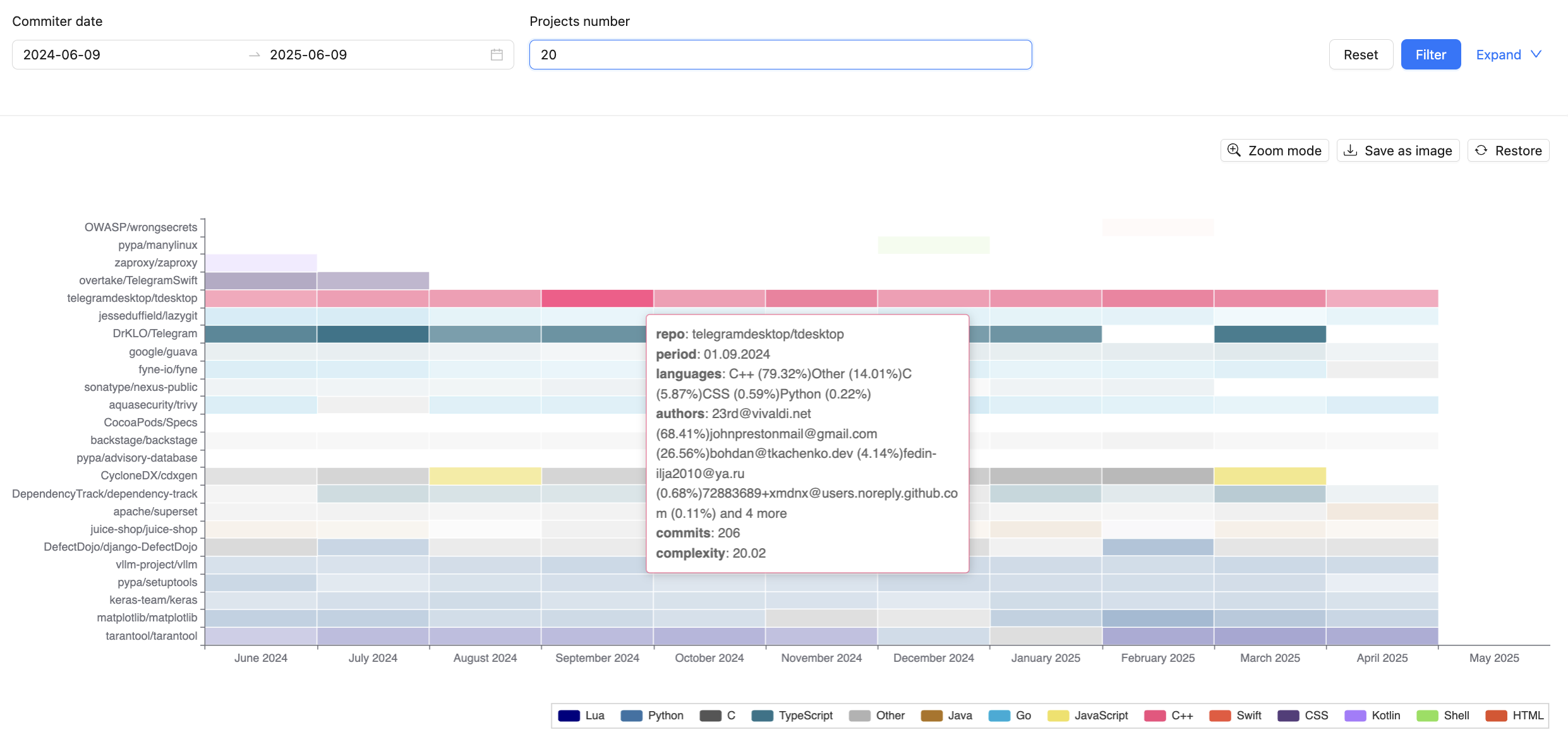Click the Reset button
This screenshot has width=1568, height=749.
coord(1361,55)
